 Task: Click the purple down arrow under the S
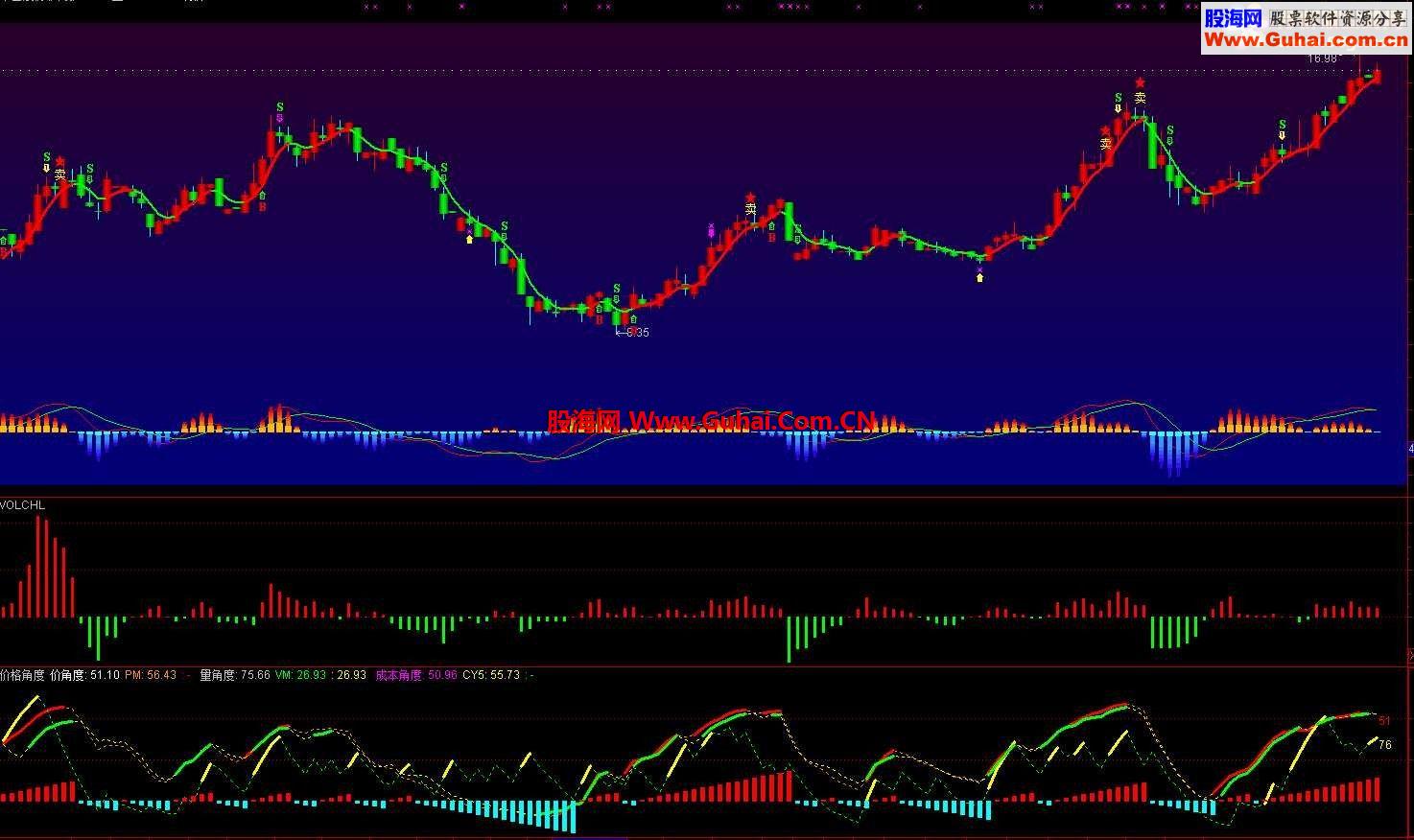[x=279, y=118]
